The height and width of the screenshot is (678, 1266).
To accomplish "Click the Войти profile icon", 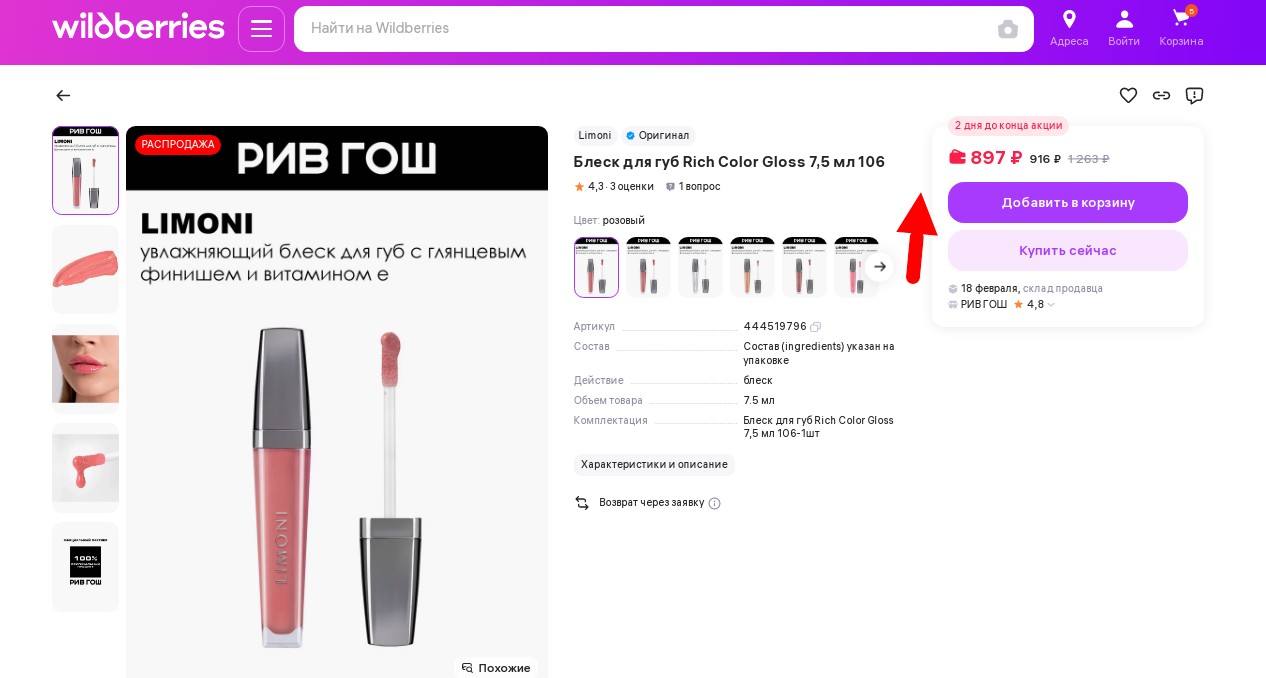I will (1124, 20).
